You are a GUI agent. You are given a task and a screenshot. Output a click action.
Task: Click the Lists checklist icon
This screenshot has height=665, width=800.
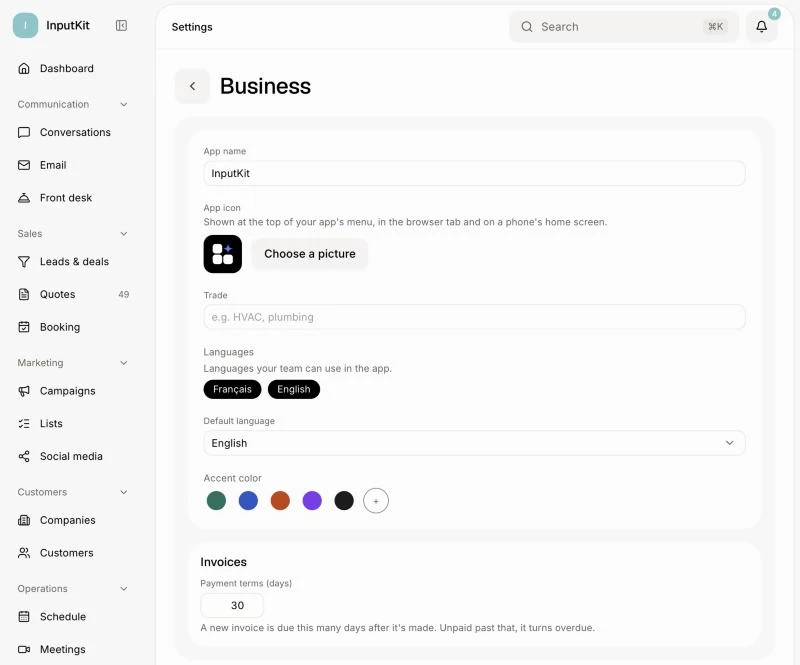pyautogui.click(x=24, y=424)
